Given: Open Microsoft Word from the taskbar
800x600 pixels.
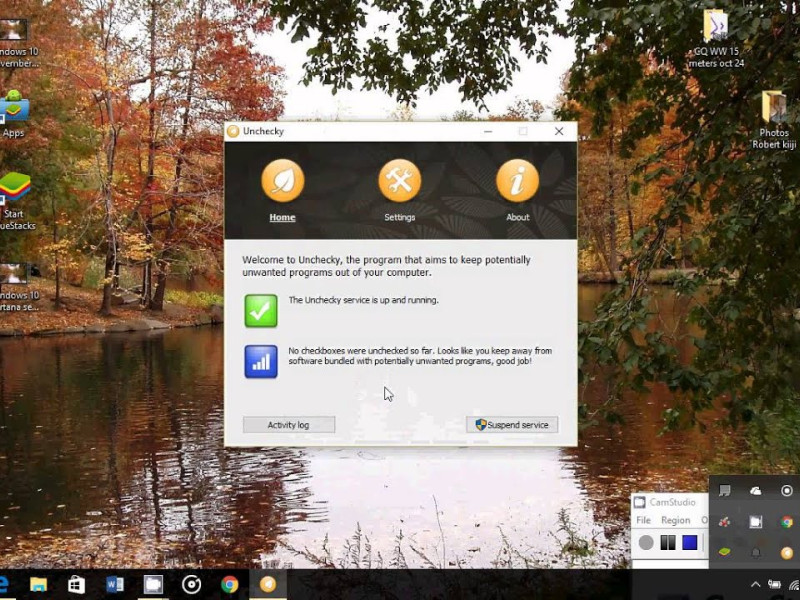Looking at the screenshot, I should pyautogui.click(x=115, y=585).
